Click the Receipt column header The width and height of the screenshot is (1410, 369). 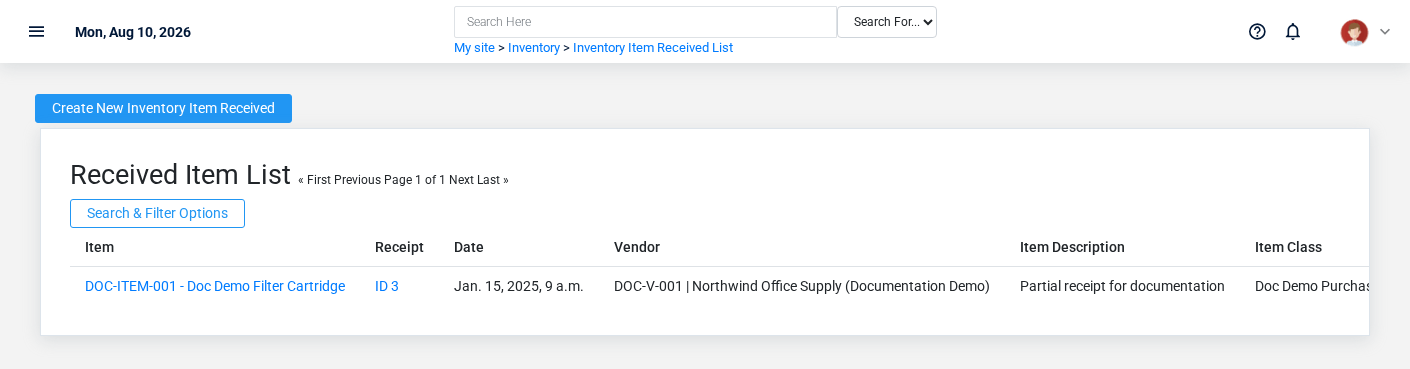click(399, 247)
